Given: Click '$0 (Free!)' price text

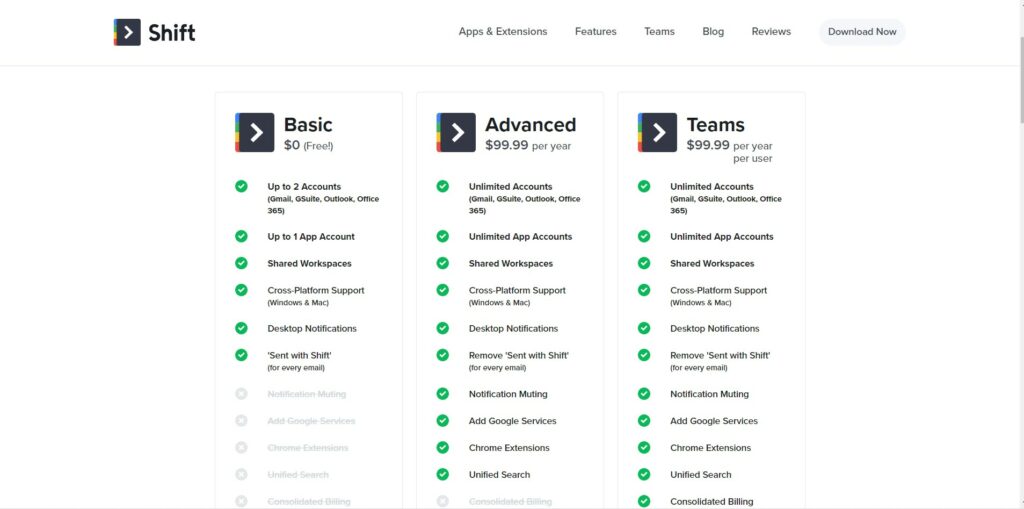Looking at the screenshot, I should pos(308,146).
